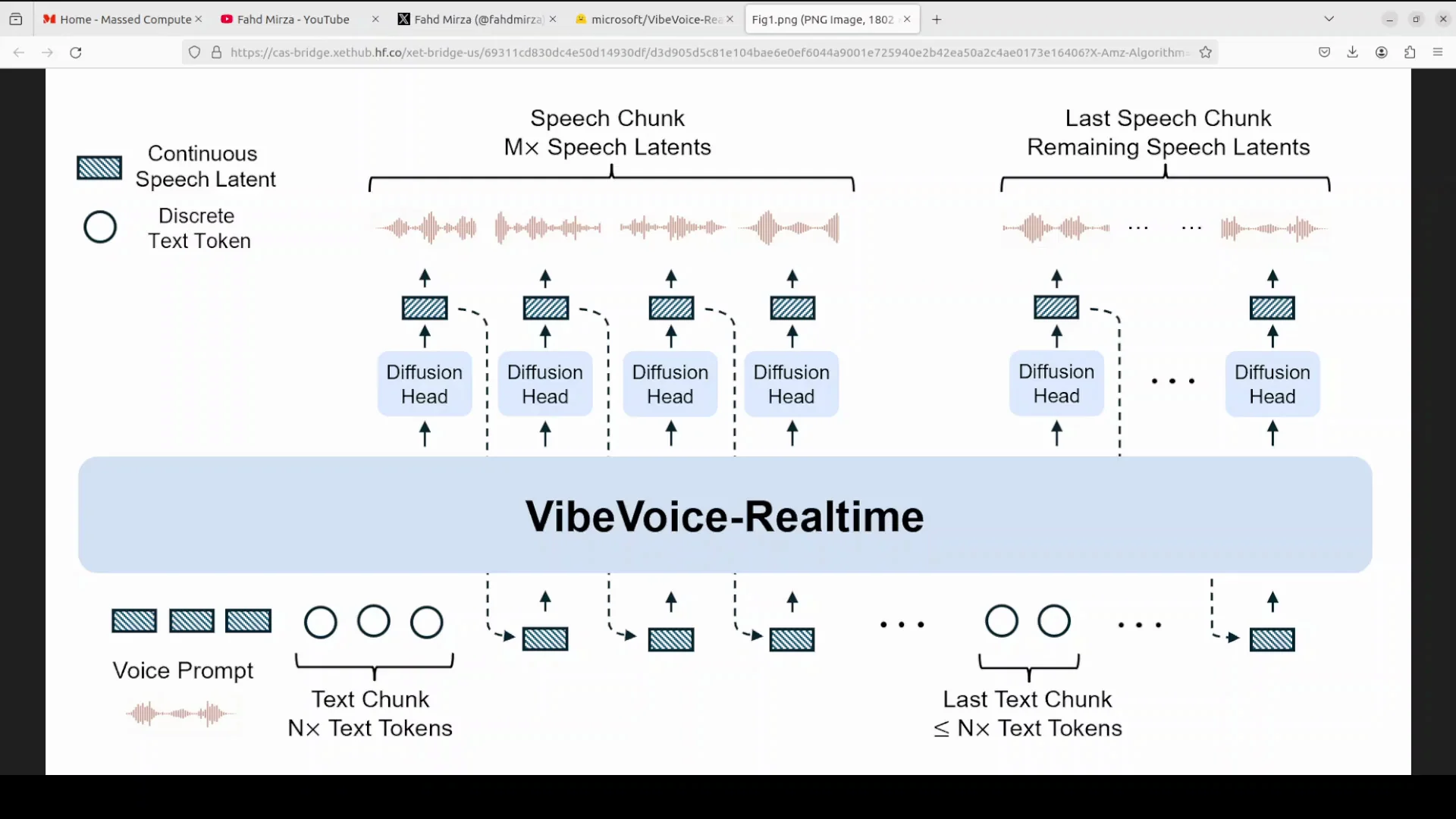Go back to the previous page
The width and height of the screenshot is (1456, 819).
coord(19,52)
